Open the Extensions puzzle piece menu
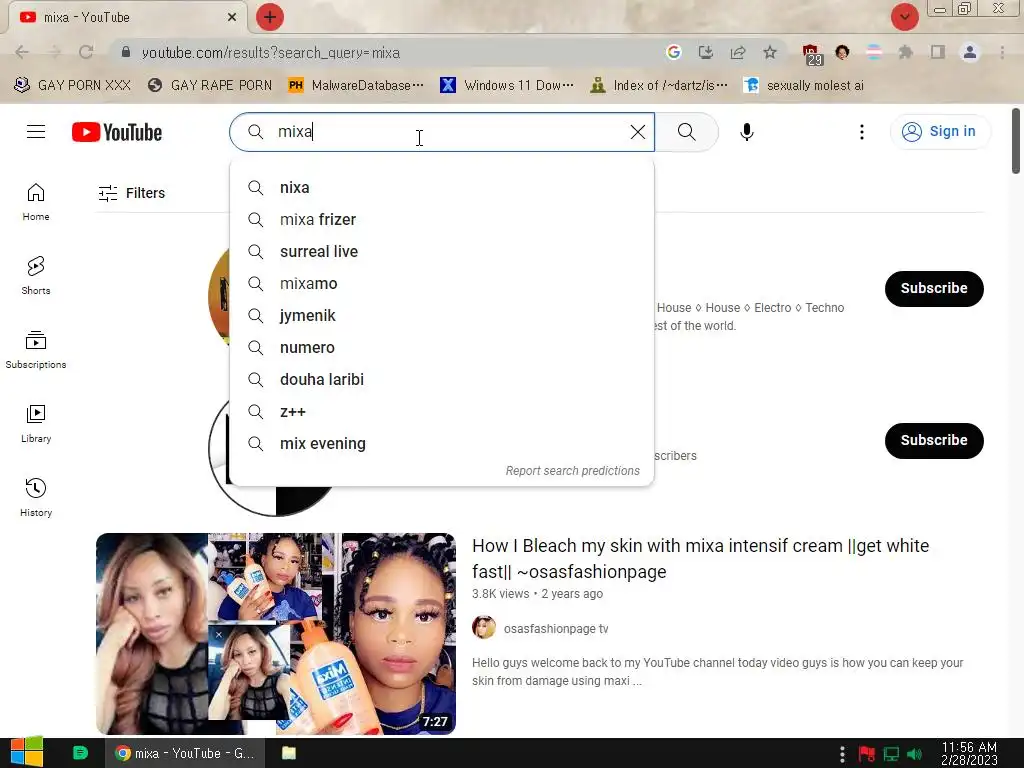The width and height of the screenshot is (1024, 768). (905, 52)
